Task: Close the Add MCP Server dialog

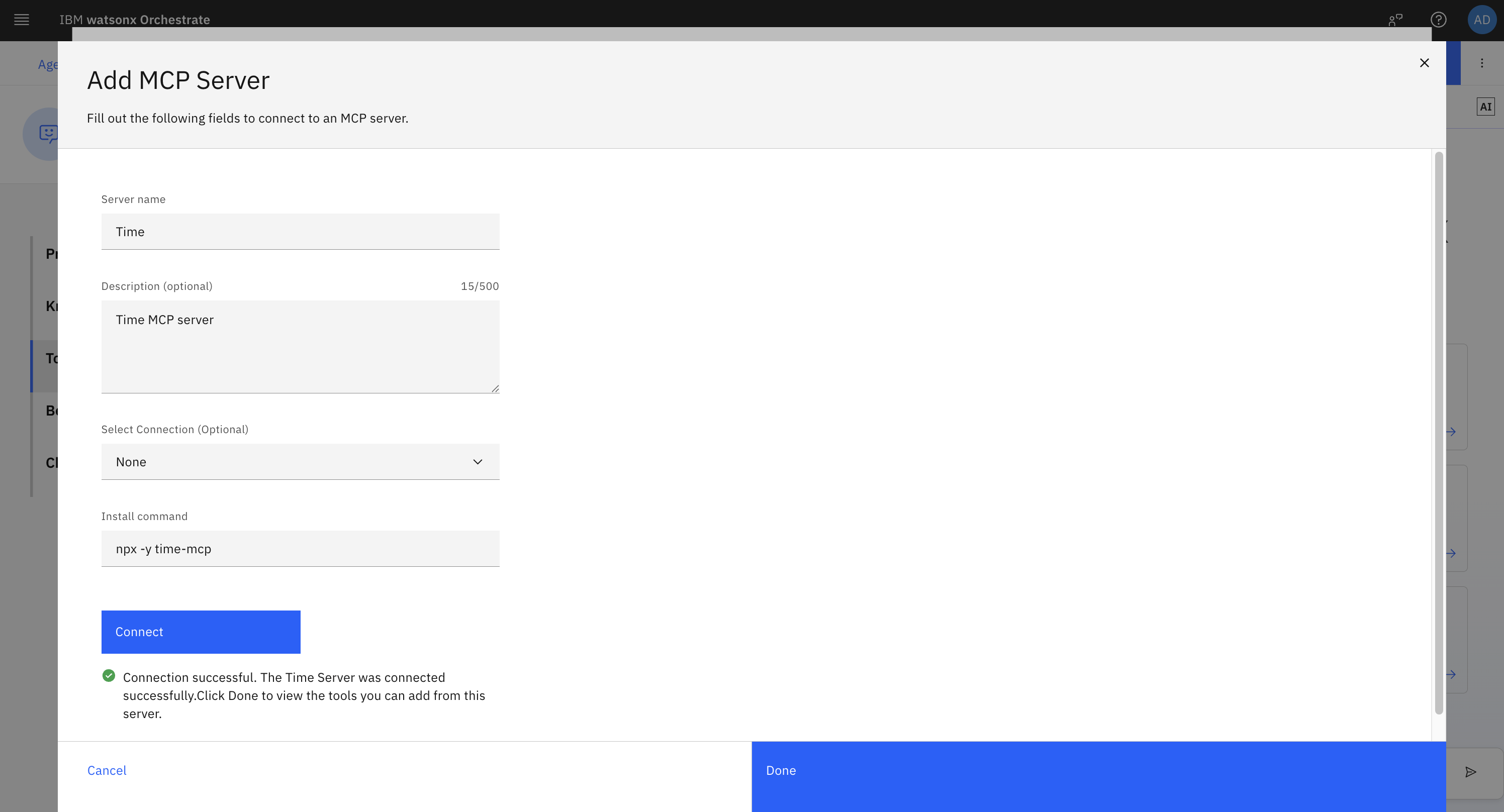Action: [1424, 63]
